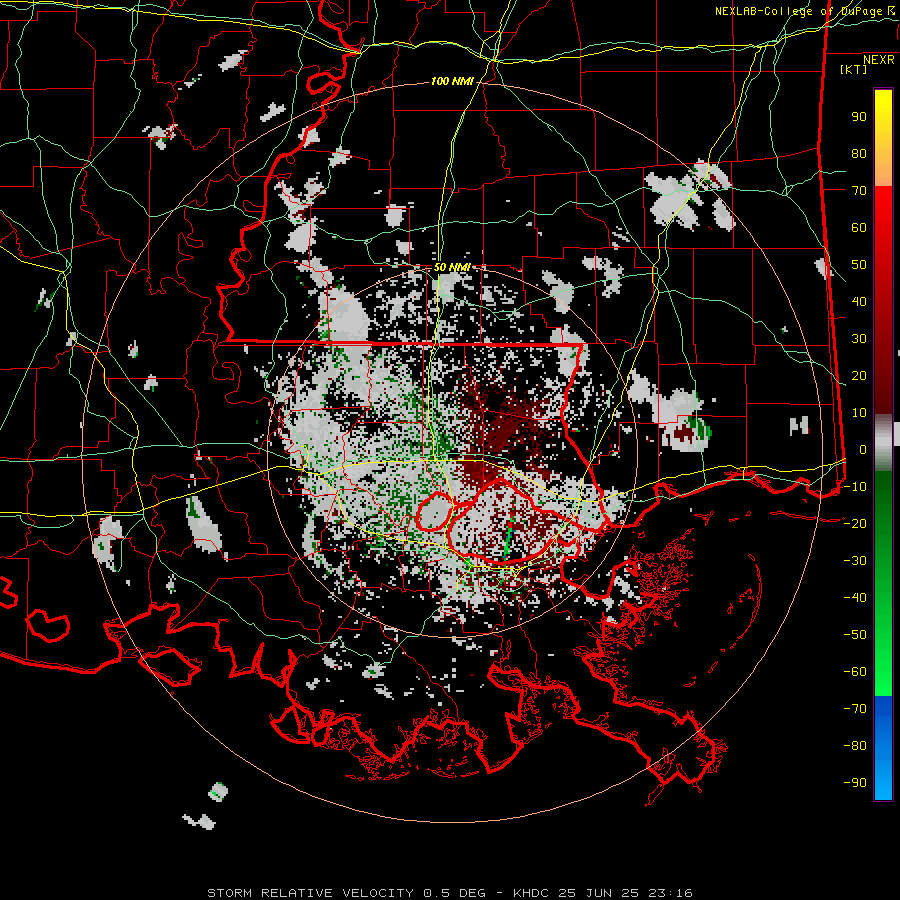900x900 pixels.
Task: Click the -70 value on the velocity scale
Action: coord(855,709)
